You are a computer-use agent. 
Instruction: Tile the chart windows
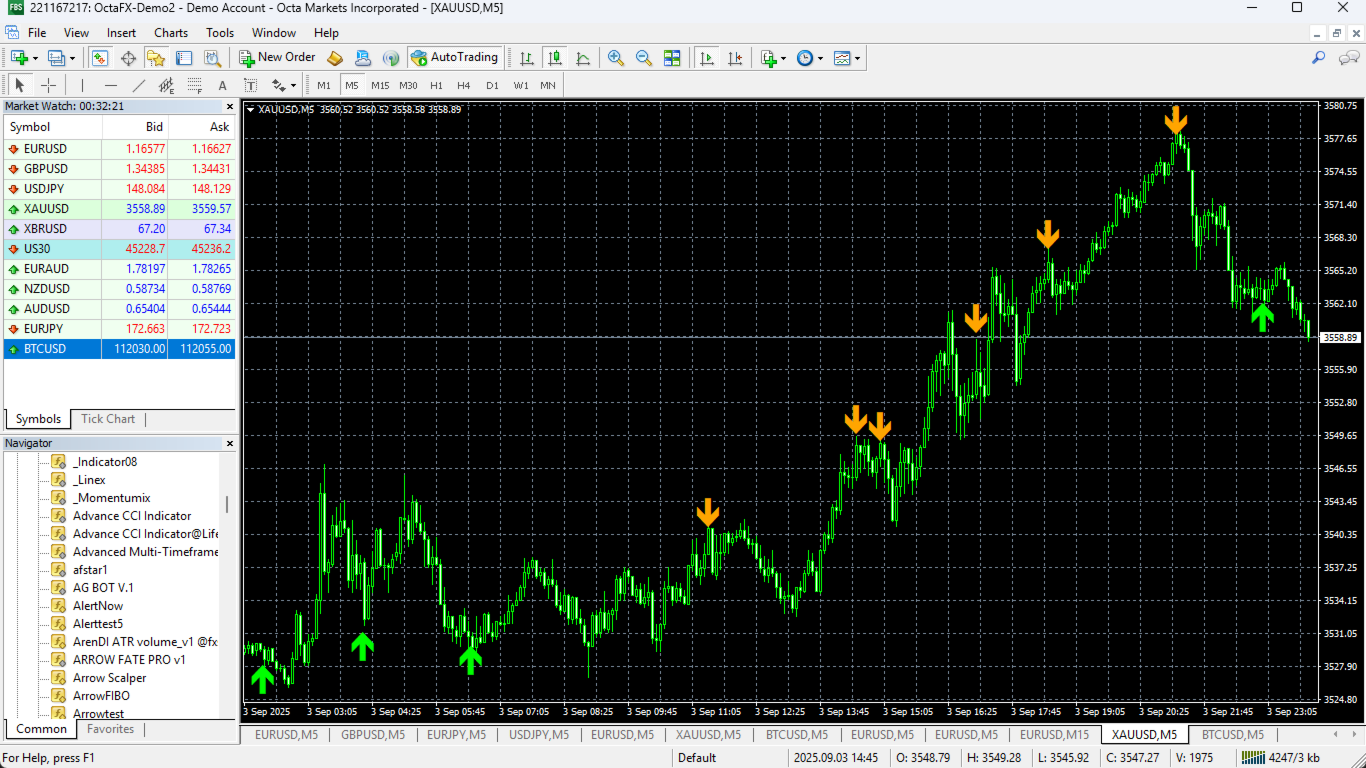tap(672, 58)
